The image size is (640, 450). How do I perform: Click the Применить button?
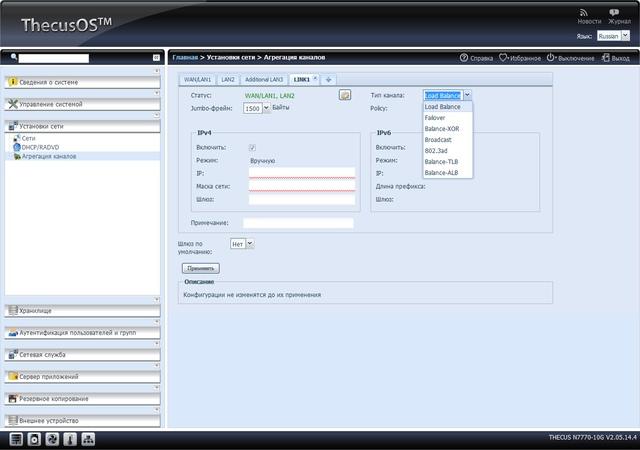coord(201,268)
